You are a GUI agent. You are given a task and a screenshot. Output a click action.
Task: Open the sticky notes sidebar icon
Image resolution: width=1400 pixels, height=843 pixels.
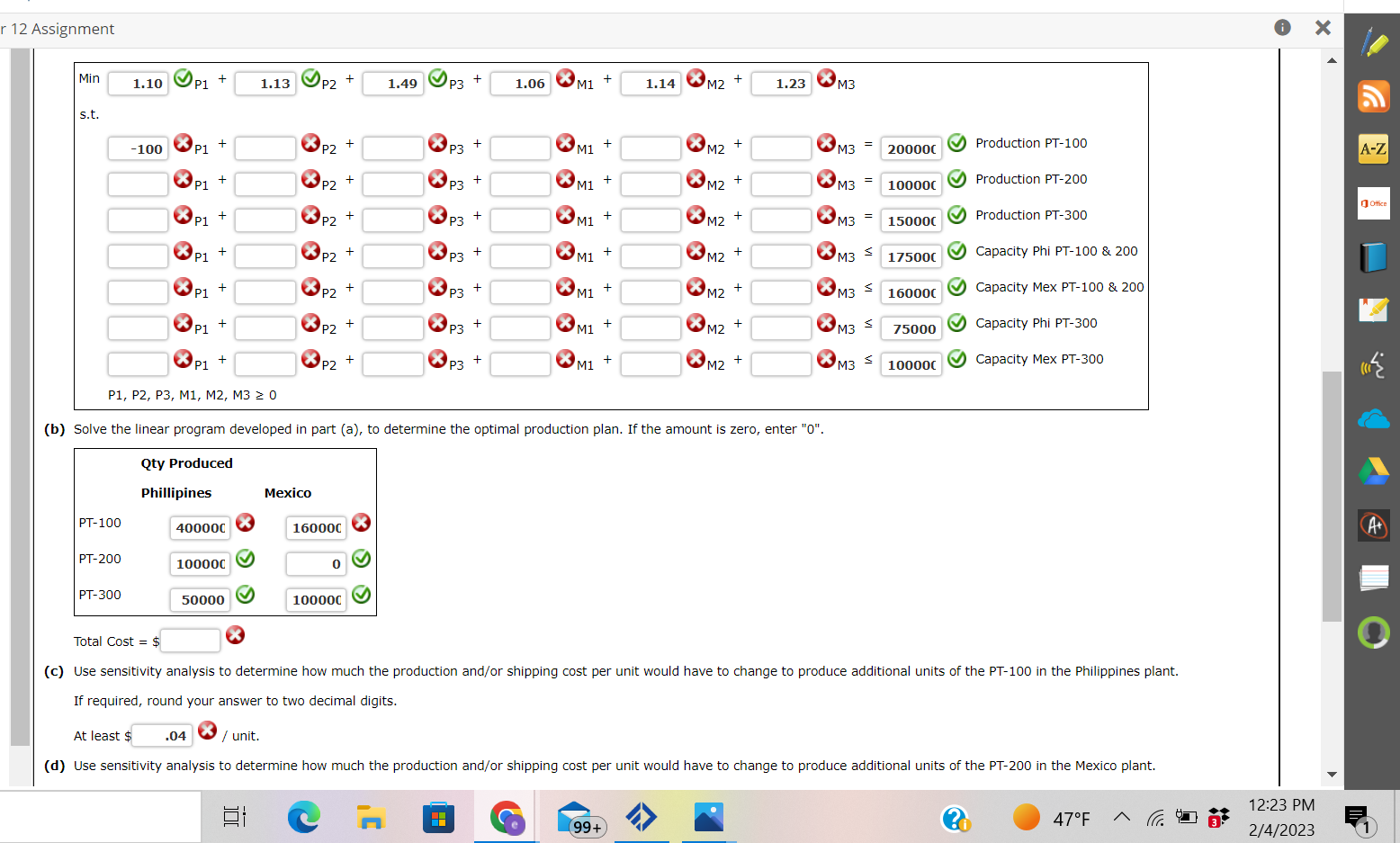1374,578
